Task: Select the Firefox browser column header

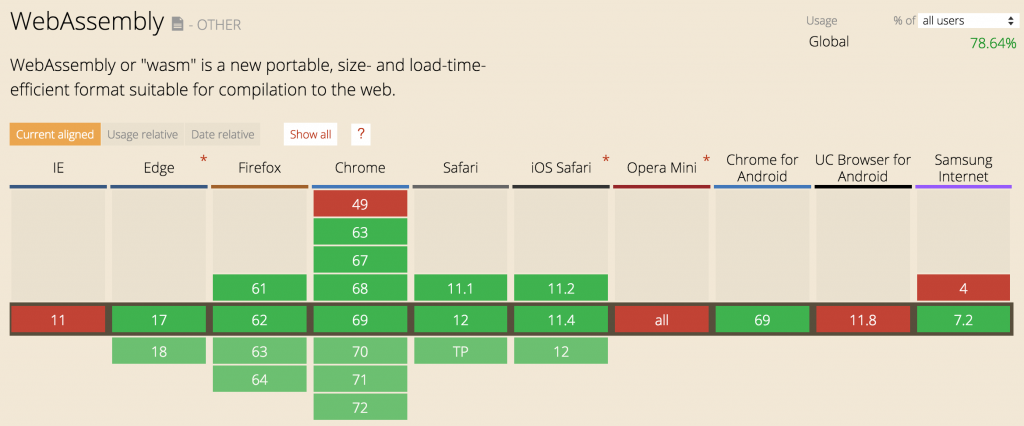Action: pyautogui.click(x=259, y=168)
